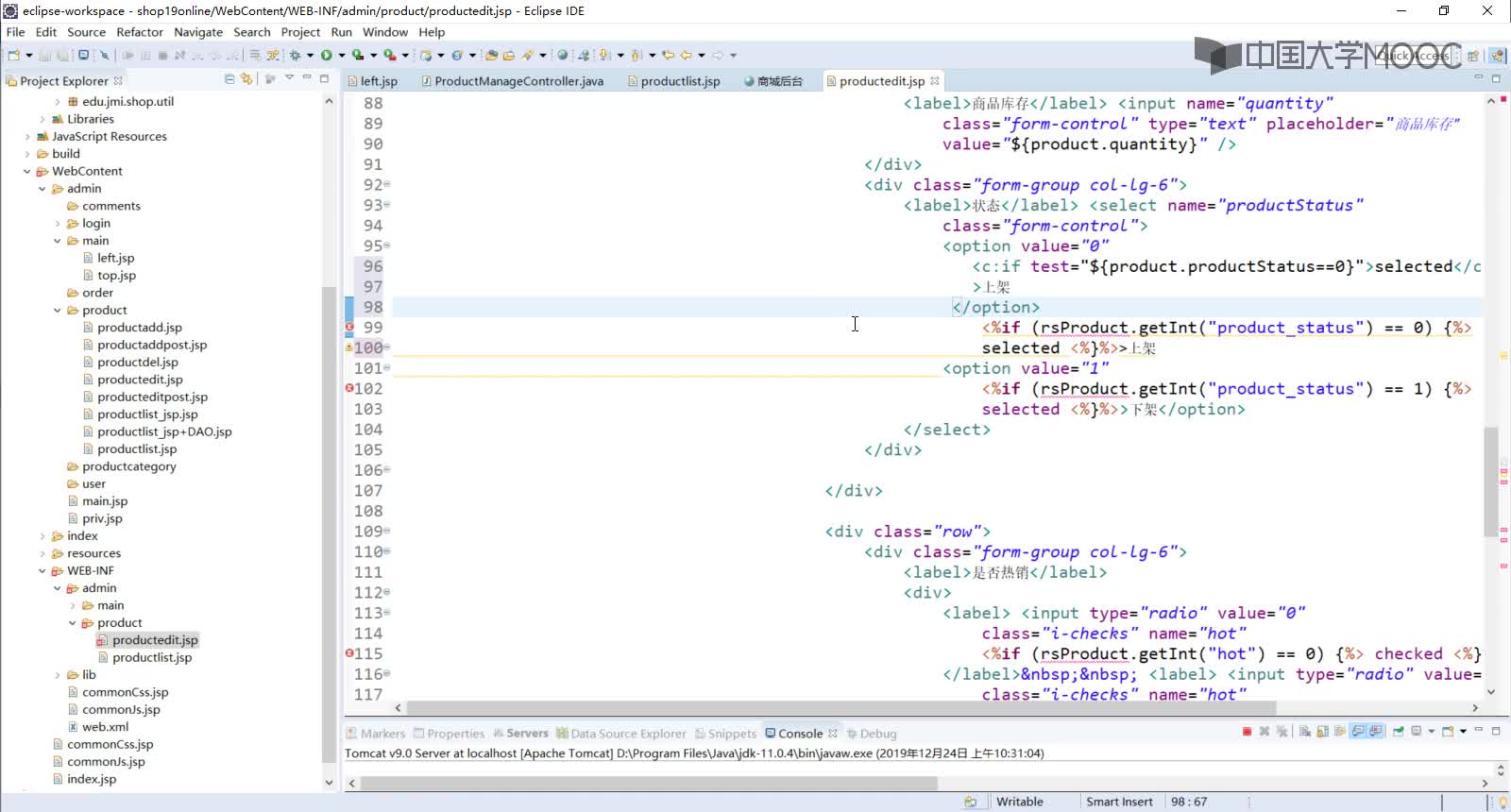This screenshot has width=1511, height=812.
Task: Collapse the WEB-INF folder
Action: [x=42, y=571]
